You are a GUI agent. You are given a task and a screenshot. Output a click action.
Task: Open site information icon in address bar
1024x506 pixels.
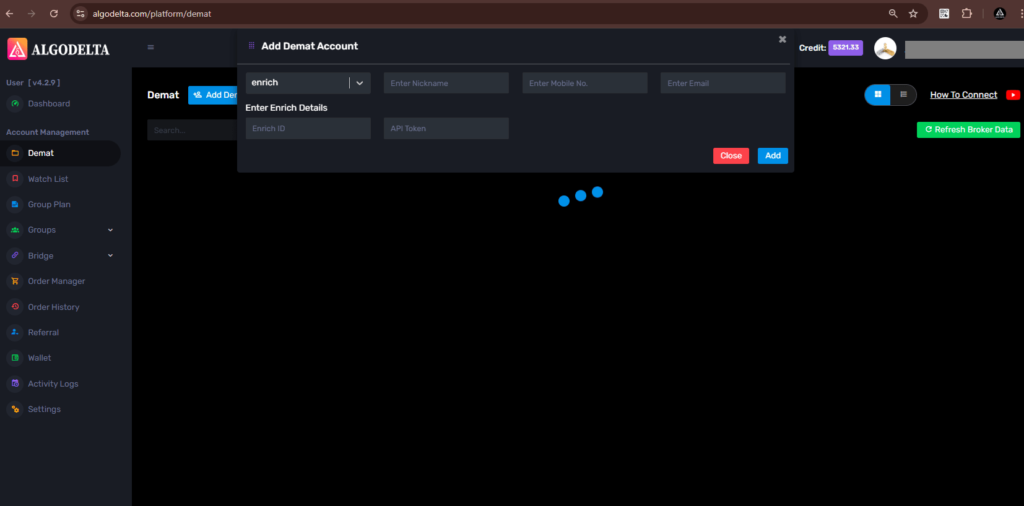coord(80,14)
